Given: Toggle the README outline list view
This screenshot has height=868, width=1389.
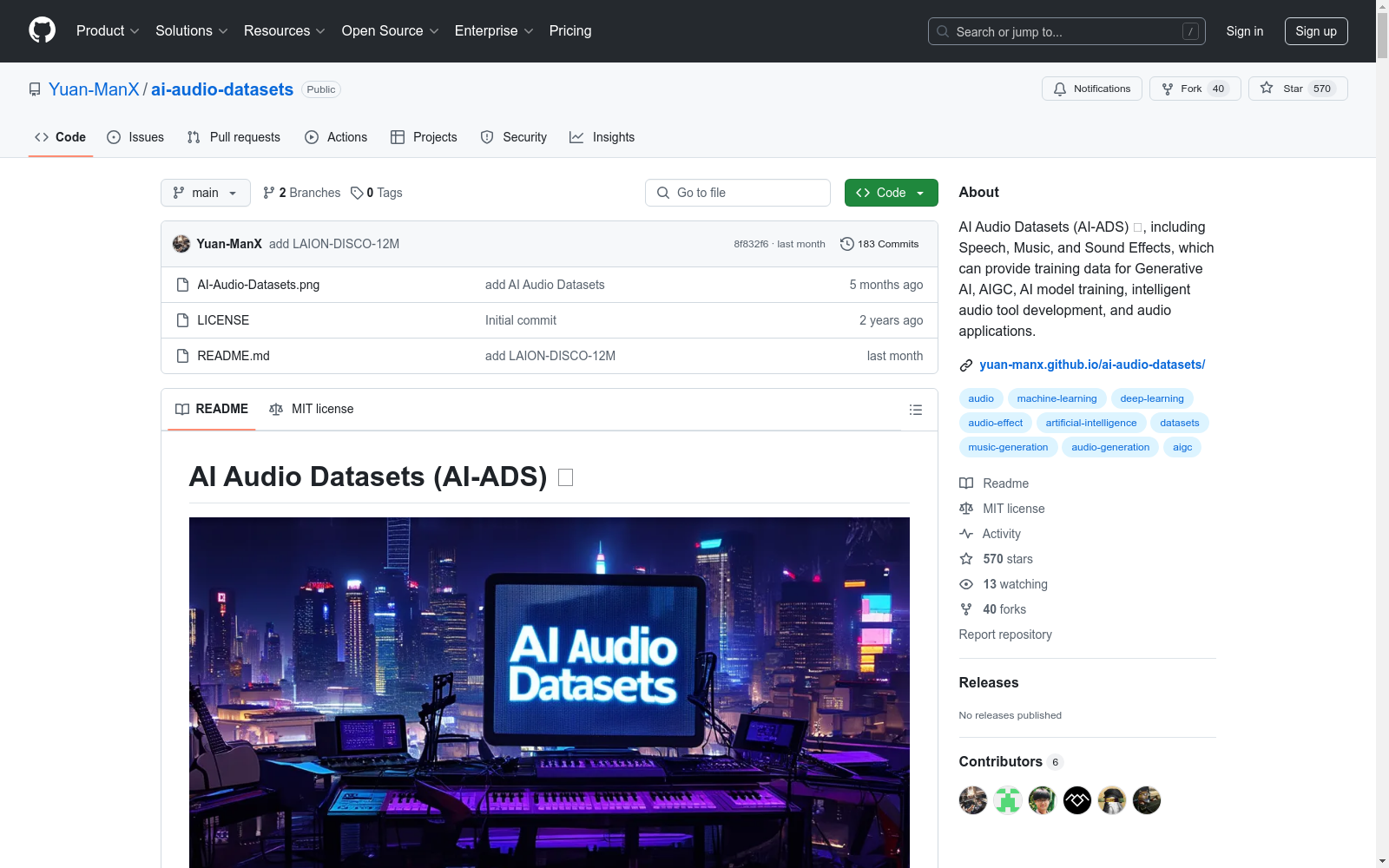Looking at the screenshot, I should coord(915,409).
